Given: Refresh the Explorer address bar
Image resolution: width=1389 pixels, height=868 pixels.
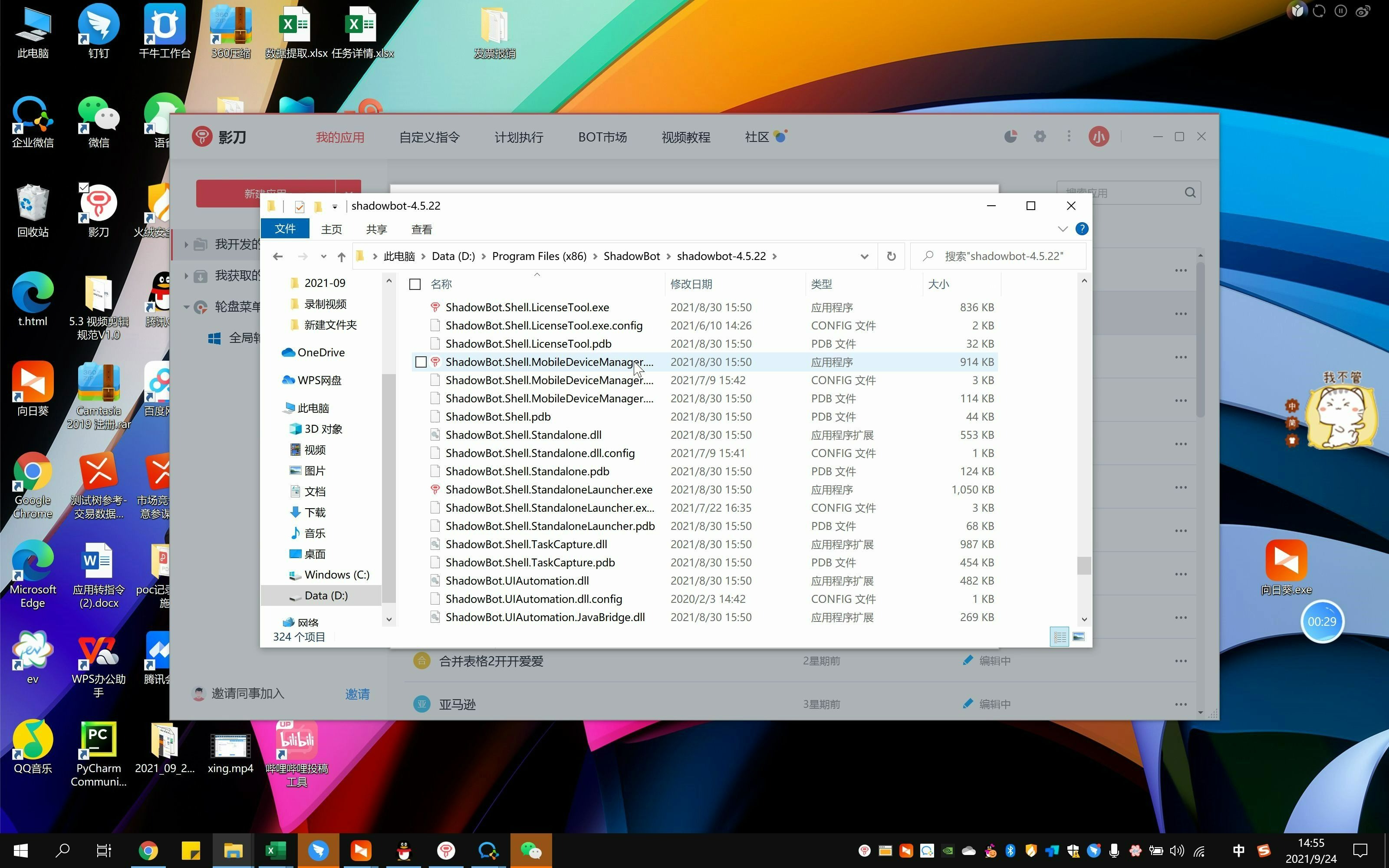Looking at the screenshot, I should (891, 256).
